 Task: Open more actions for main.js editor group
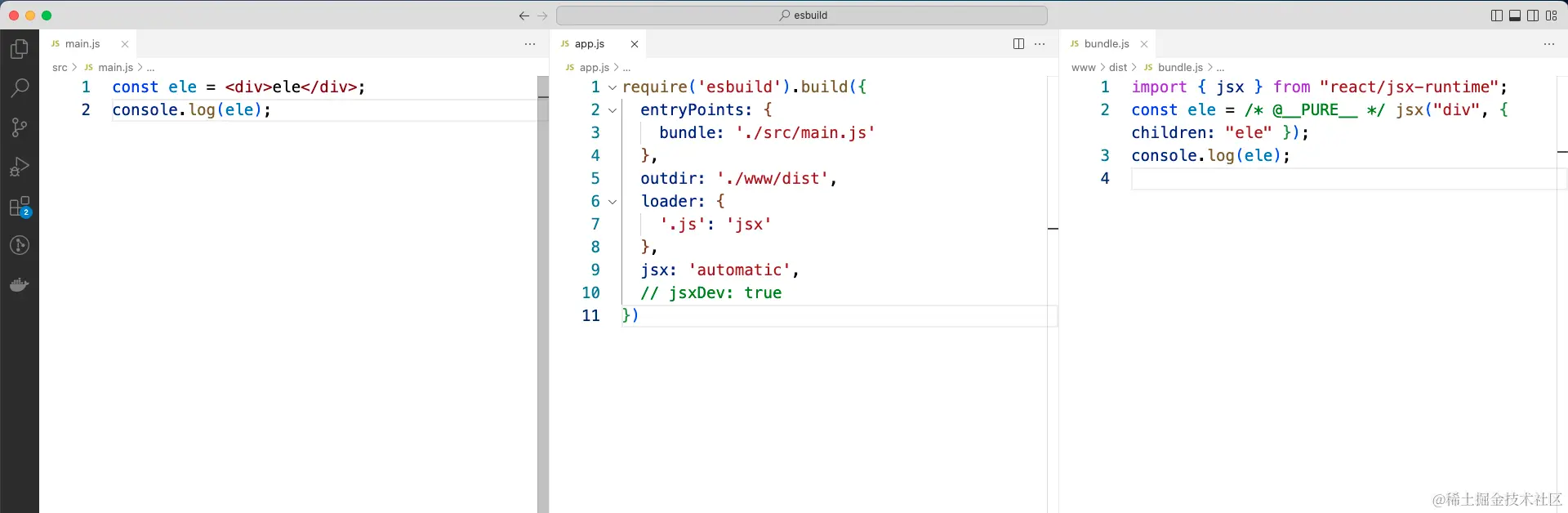[x=530, y=44]
